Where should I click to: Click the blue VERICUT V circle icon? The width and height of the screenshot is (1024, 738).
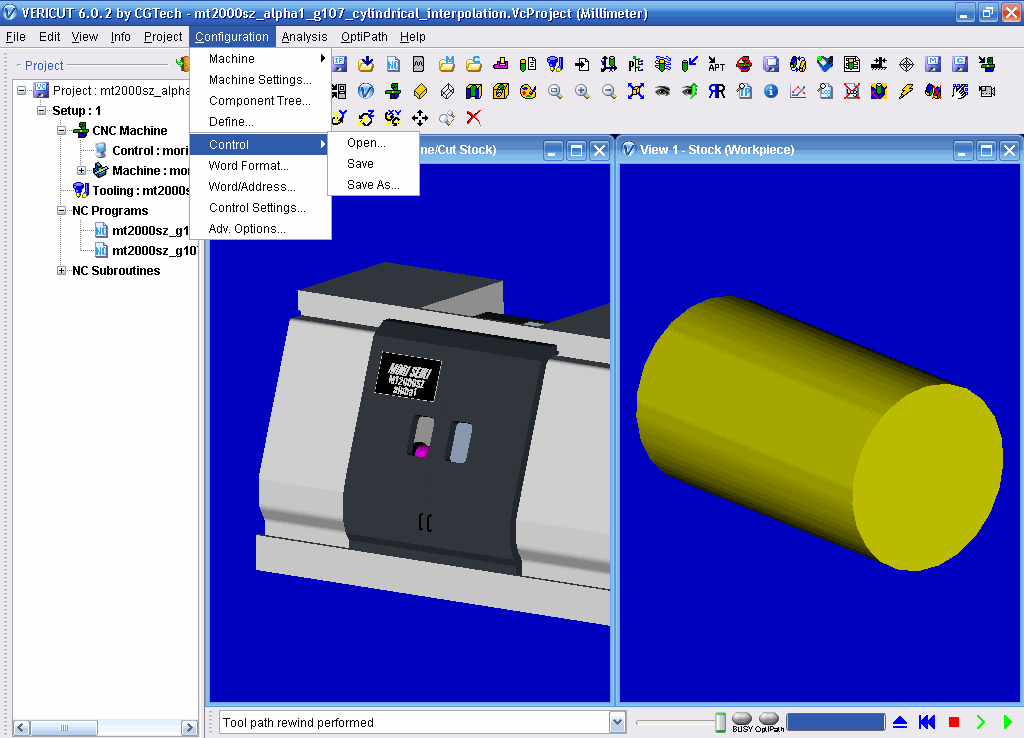[366, 91]
